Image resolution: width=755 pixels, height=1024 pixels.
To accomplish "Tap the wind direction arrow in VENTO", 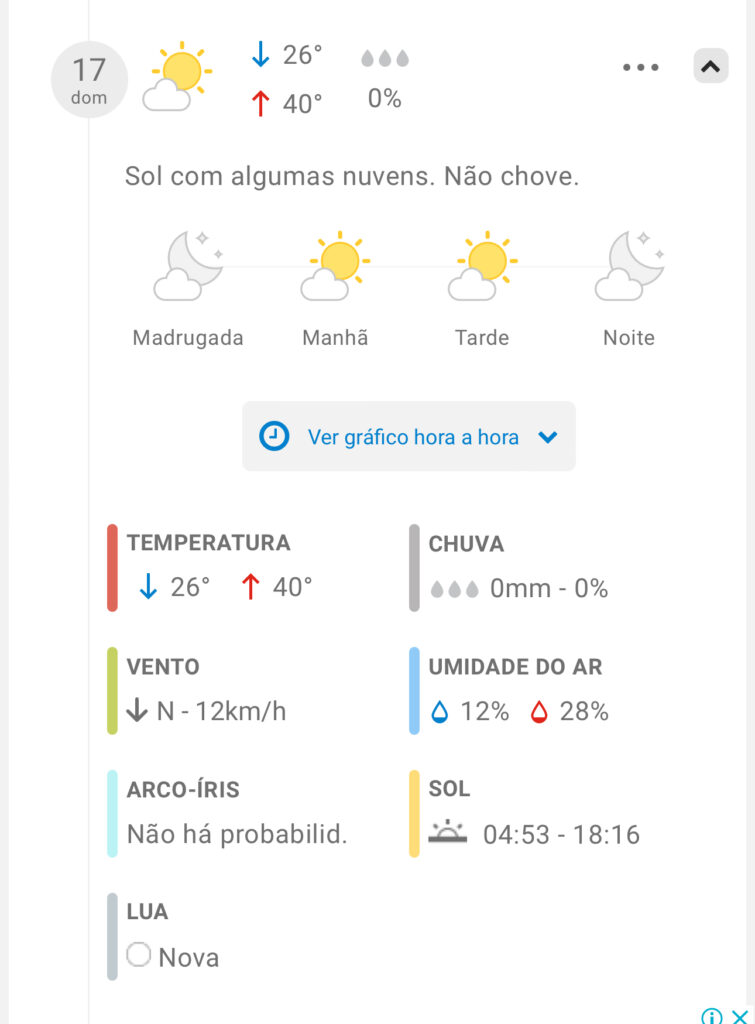I will coord(137,709).
